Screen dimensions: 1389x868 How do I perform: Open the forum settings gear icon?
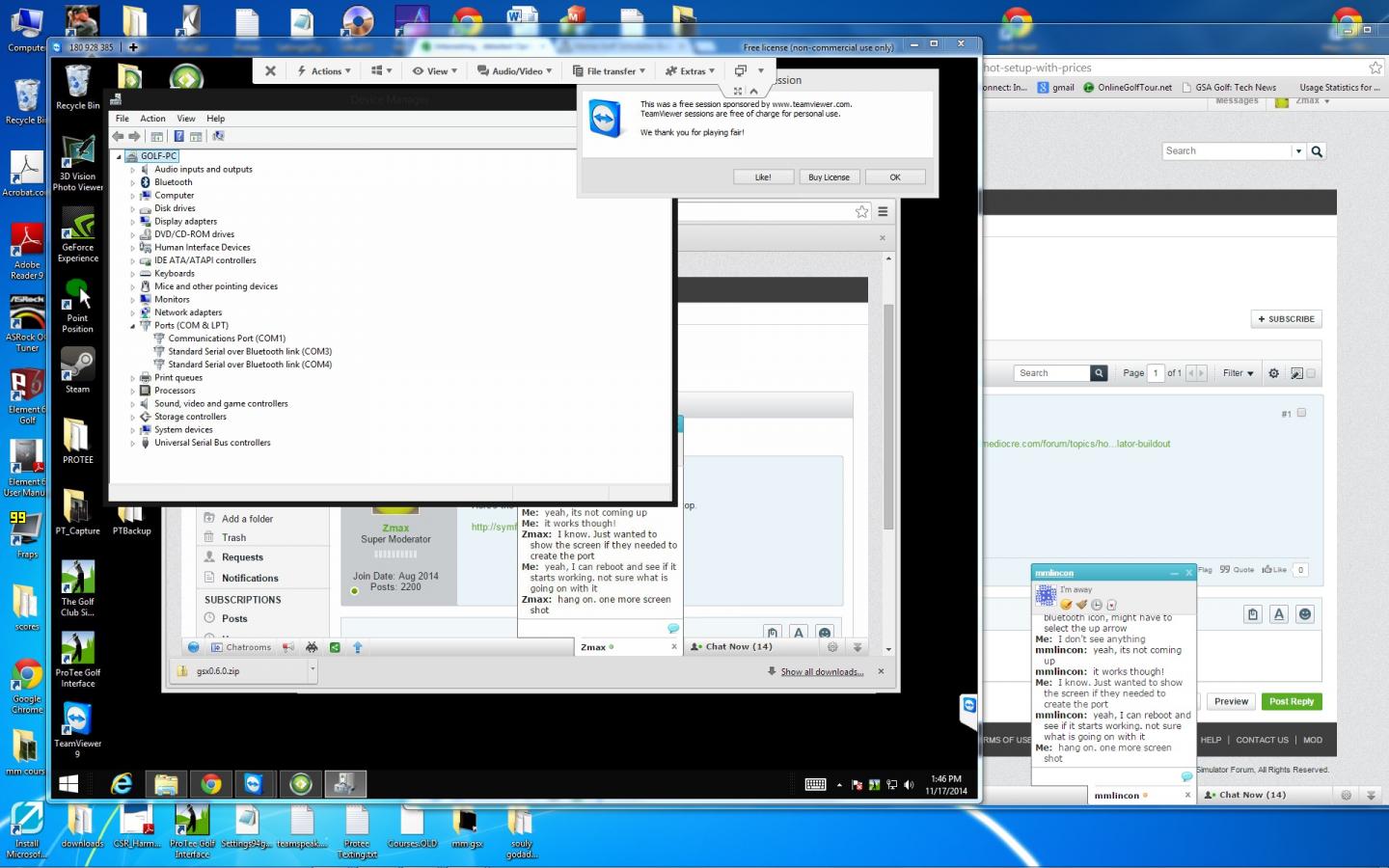coord(1273,373)
